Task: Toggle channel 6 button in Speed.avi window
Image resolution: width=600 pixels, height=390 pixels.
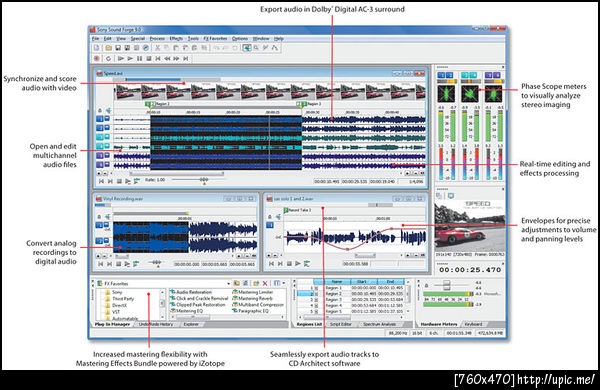Action: coord(99,165)
